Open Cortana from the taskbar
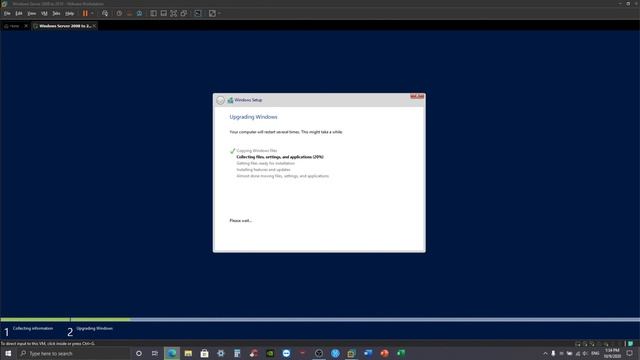The width and height of the screenshot is (640, 360). coord(139,353)
